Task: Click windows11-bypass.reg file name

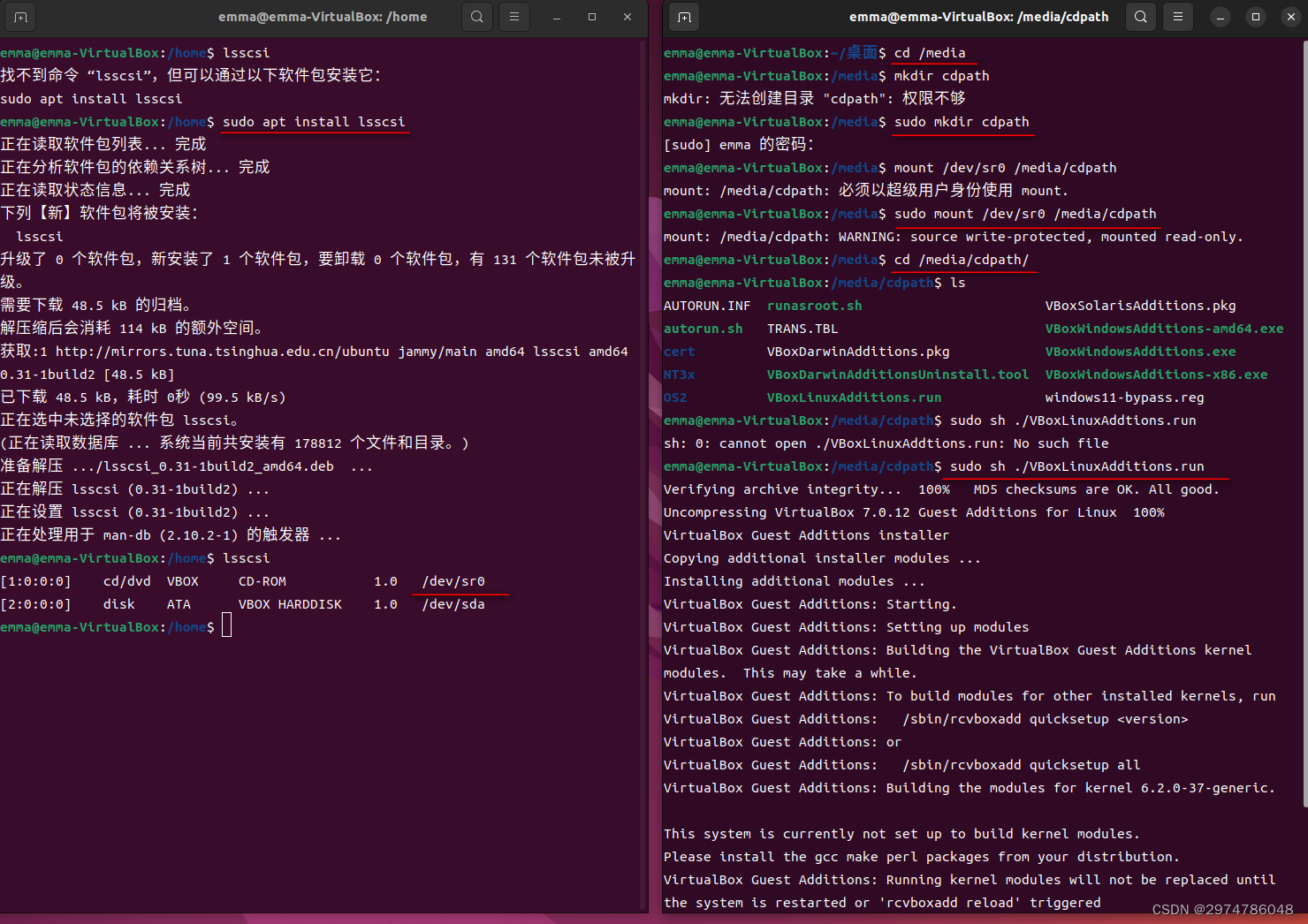Action: point(1125,398)
